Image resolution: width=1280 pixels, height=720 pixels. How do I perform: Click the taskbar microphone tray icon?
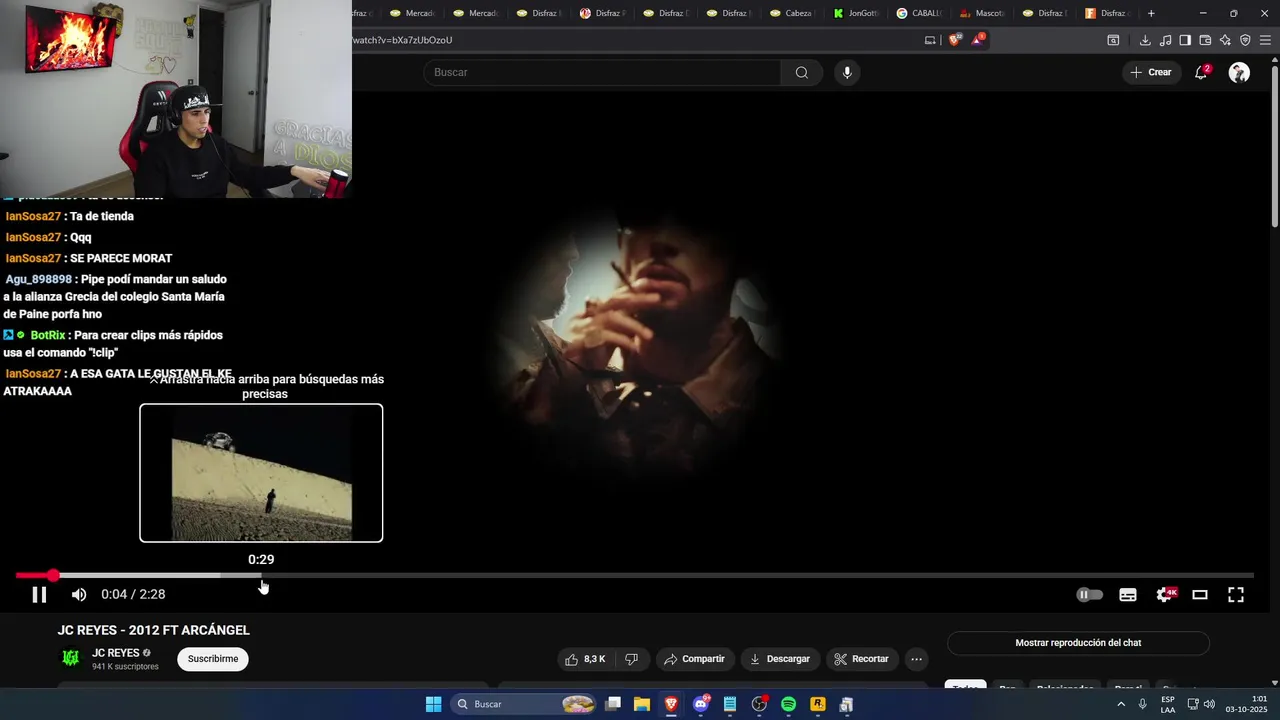pos(1142,704)
